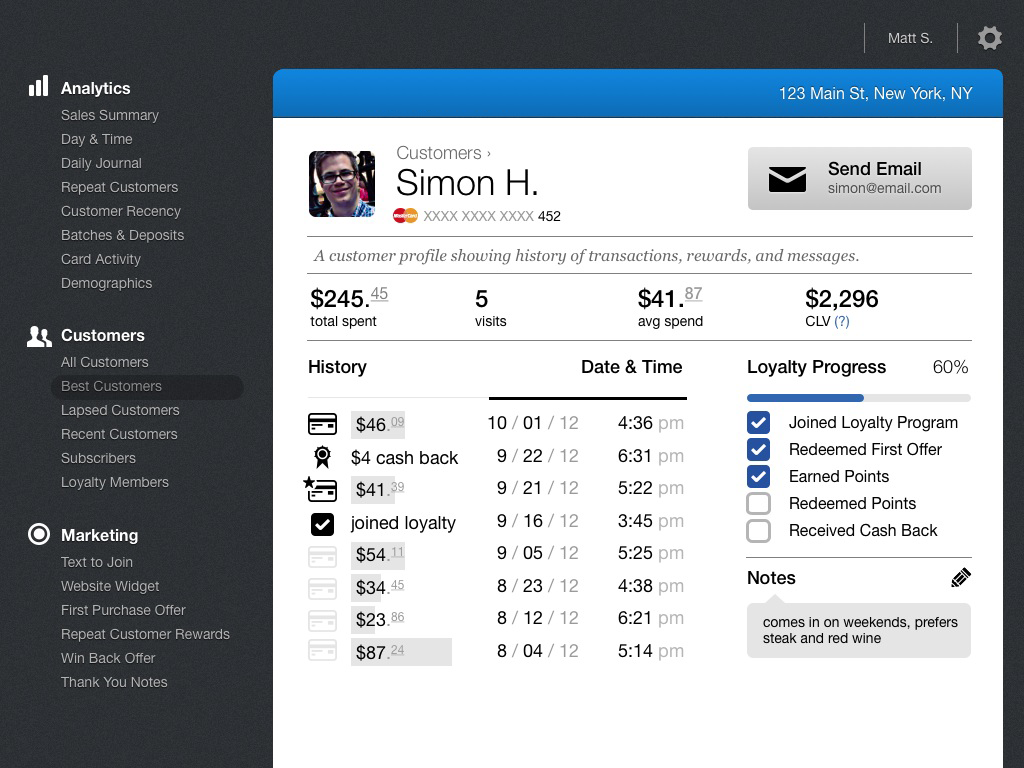Click the Loyalty Progress bar
This screenshot has width=1024, height=768.
tap(859, 398)
